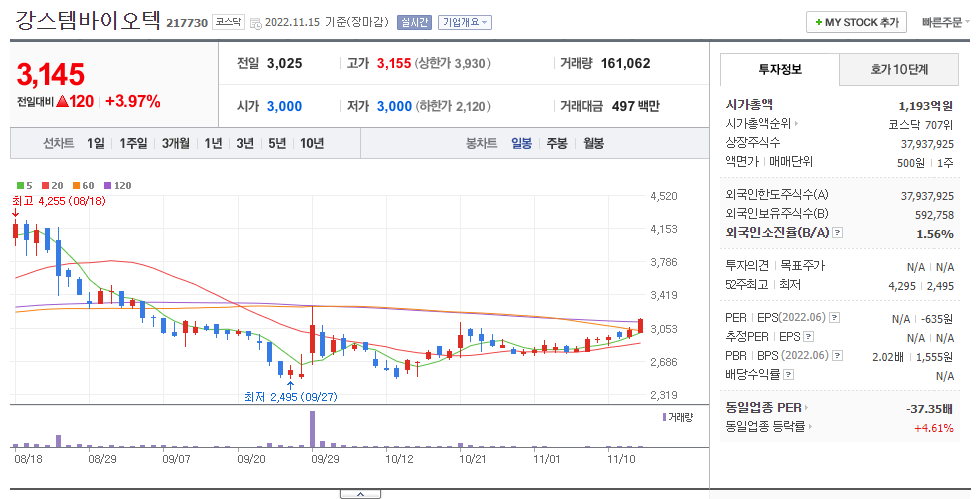Click the red 20-day moving average legend
This screenshot has height=499, width=976.
(x=53, y=185)
